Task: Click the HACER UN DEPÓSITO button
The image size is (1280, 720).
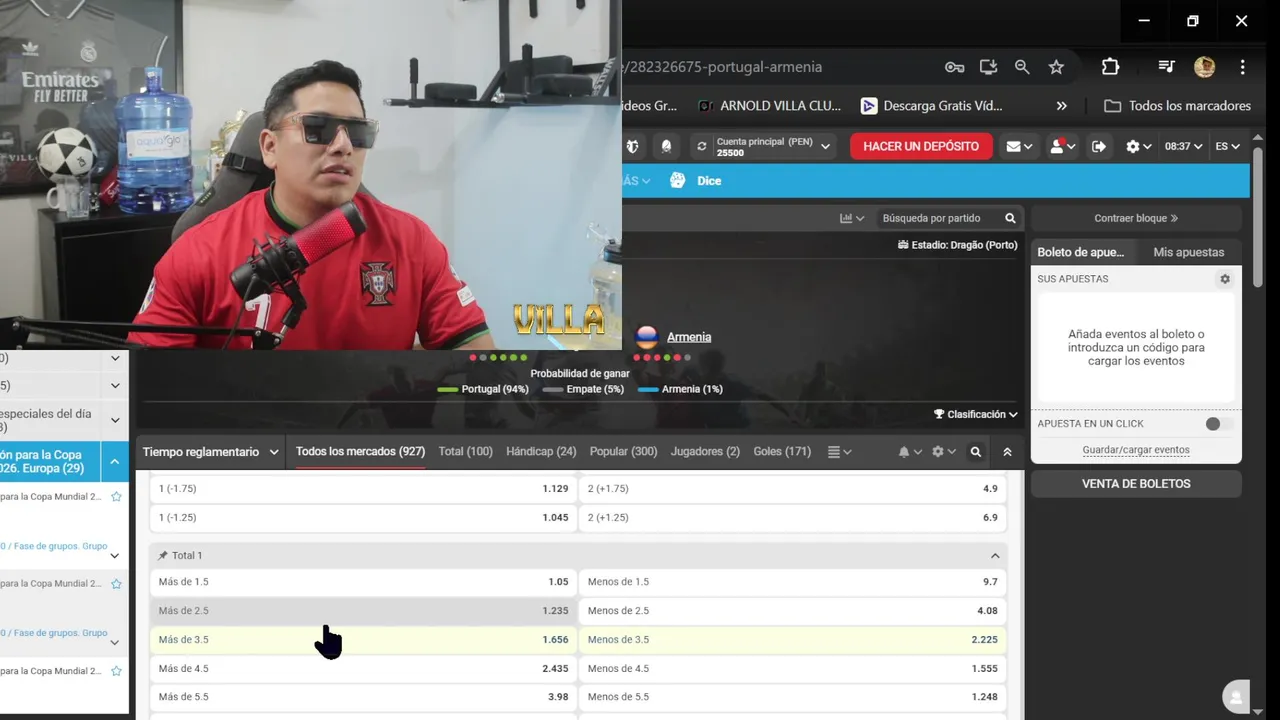Action: tap(921, 146)
